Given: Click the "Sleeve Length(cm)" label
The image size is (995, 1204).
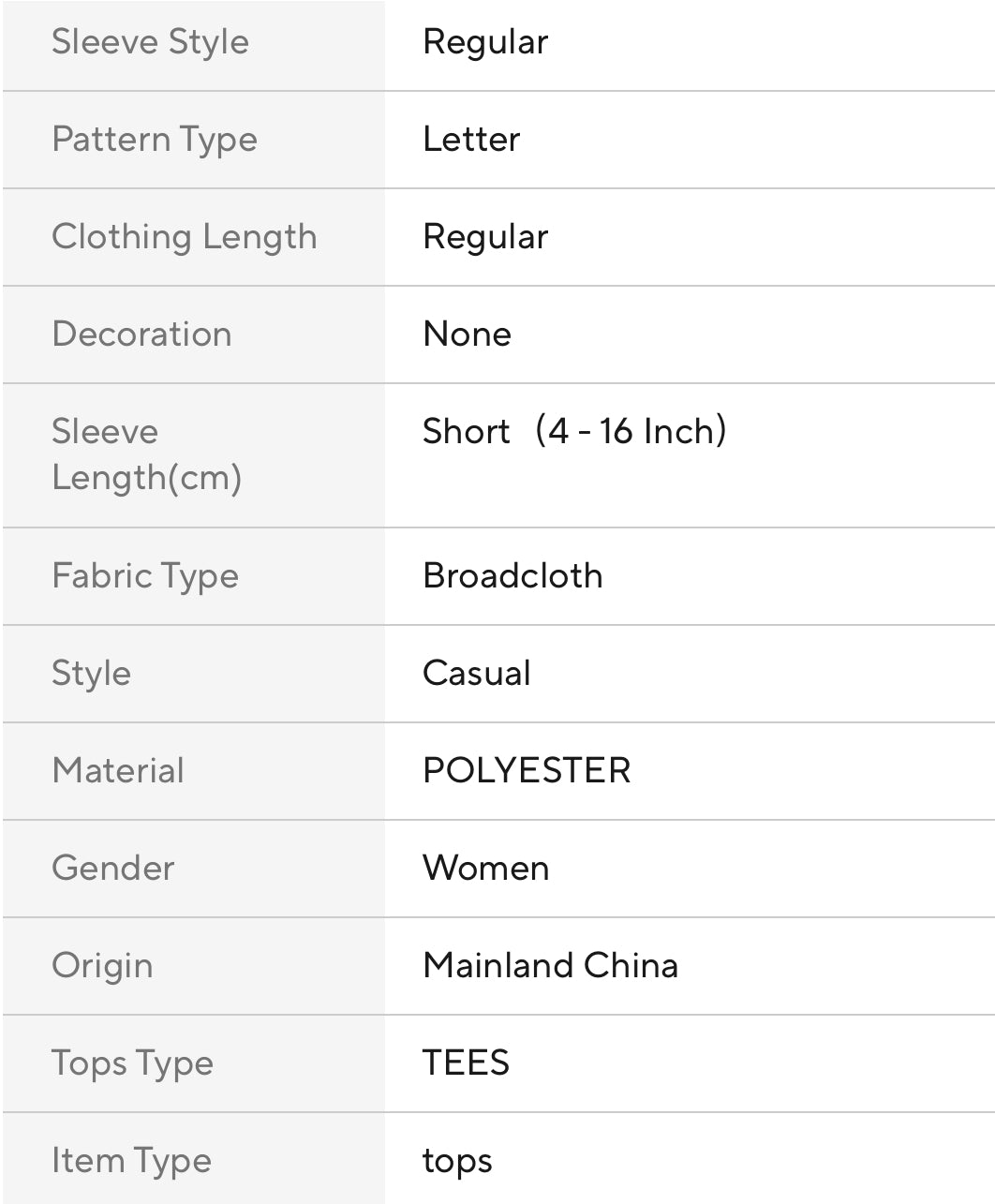Looking at the screenshot, I should [x=147, y=454].
